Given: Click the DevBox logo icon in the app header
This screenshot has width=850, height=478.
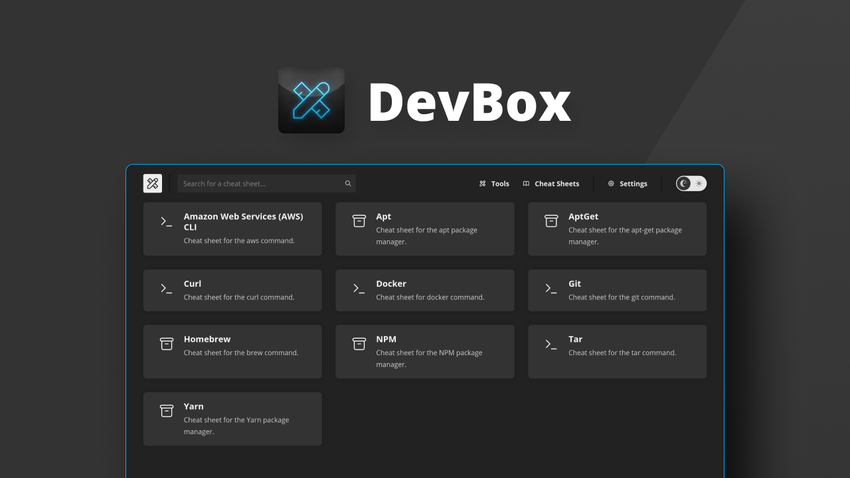Looking at the screenshot, I should click(152, 183).
